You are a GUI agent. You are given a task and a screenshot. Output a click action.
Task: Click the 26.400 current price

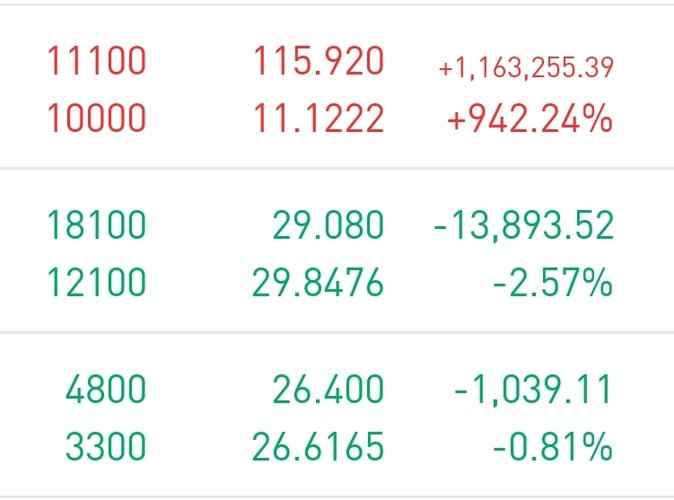tap(328, 389)
